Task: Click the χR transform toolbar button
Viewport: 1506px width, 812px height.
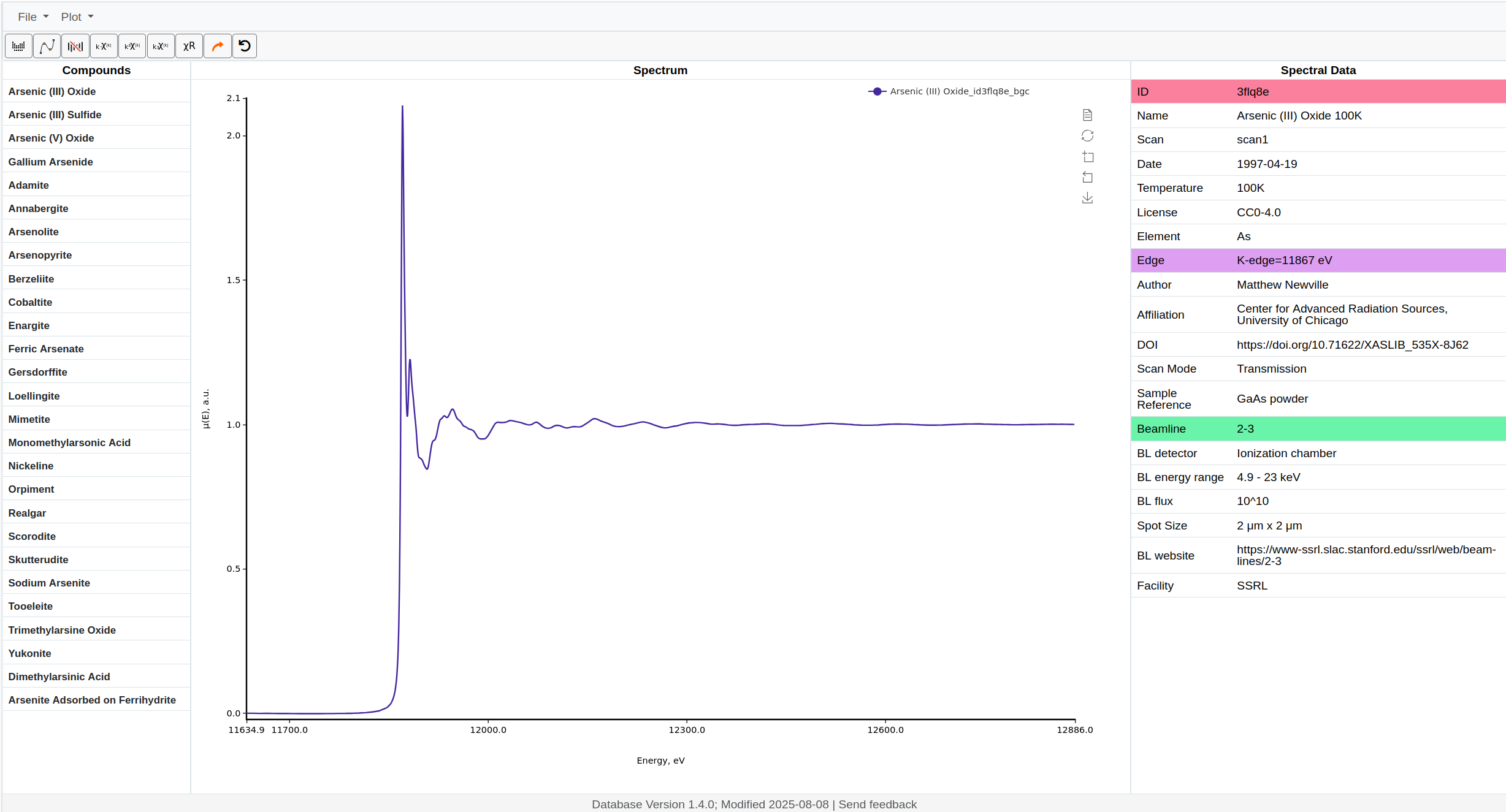Action: tap(189, 46)
